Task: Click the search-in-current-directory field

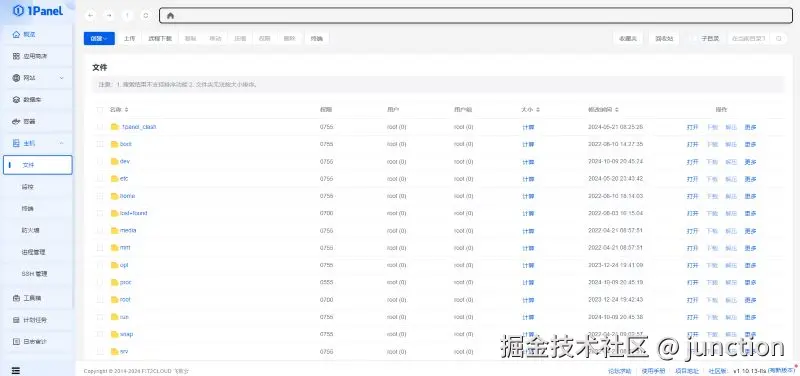Action: 750,38
